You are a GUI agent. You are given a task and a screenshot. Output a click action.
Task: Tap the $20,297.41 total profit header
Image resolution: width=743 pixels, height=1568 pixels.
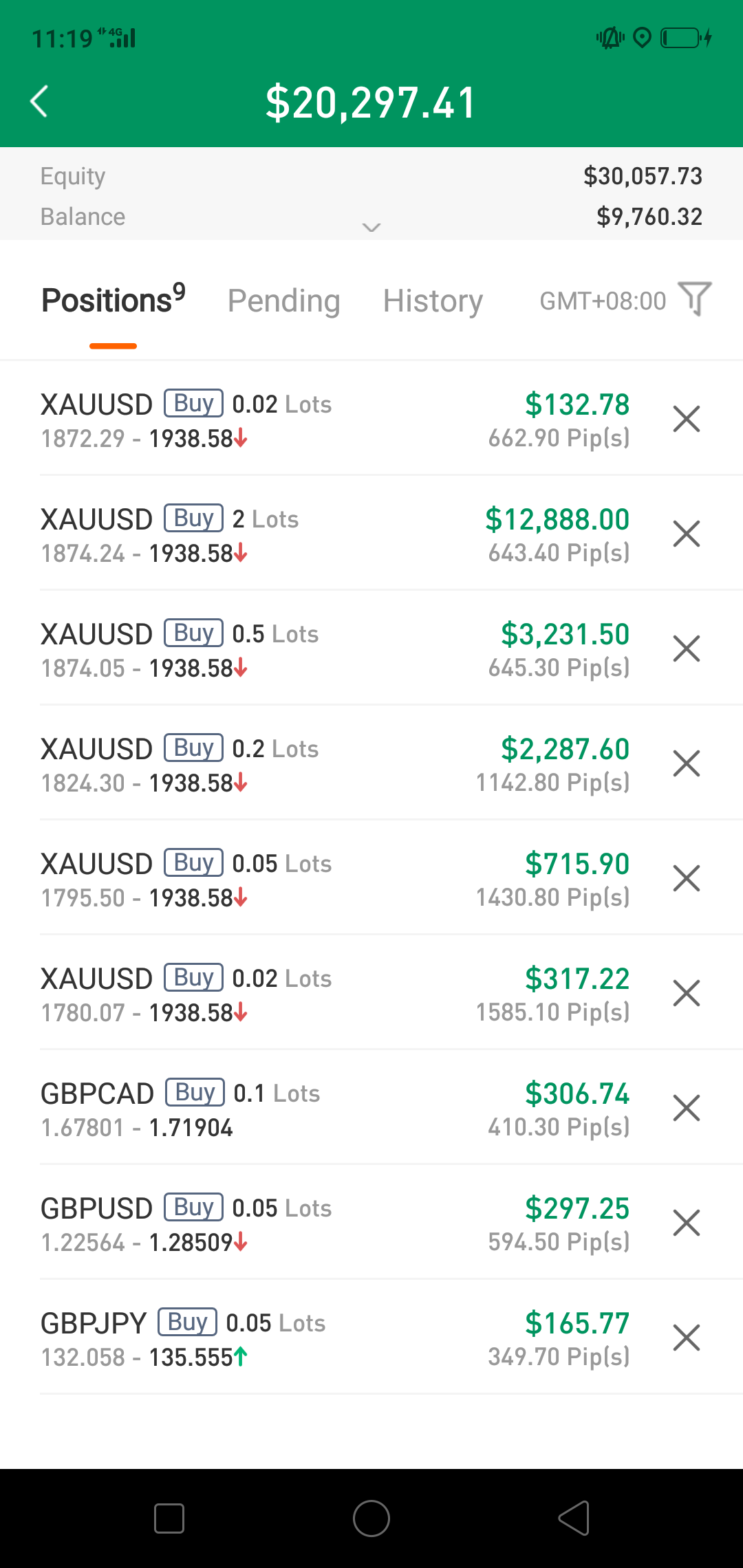371,102
